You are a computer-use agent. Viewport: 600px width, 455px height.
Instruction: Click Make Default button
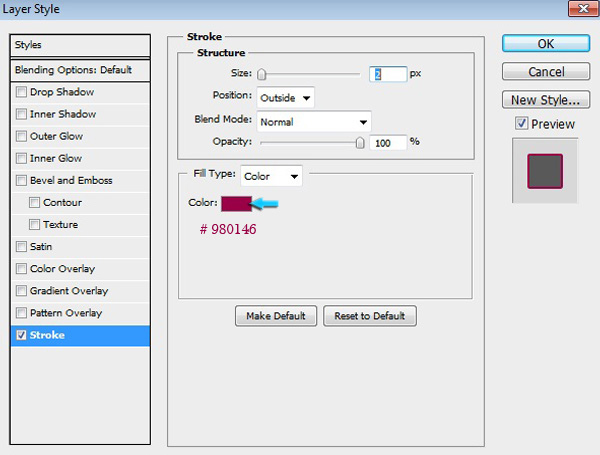(x=276, y=316)
